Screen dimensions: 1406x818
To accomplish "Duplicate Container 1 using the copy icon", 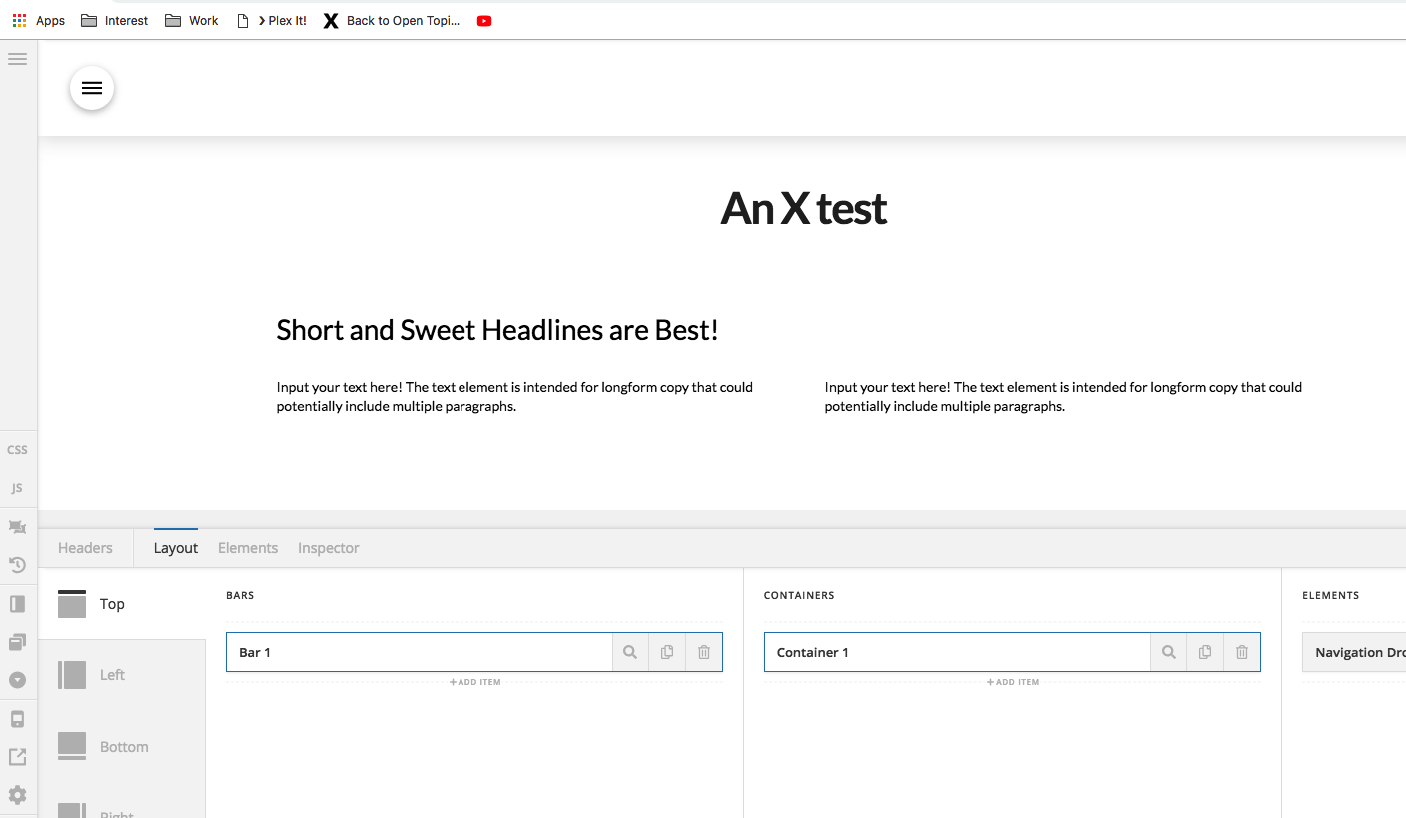I will point(1205,652).
